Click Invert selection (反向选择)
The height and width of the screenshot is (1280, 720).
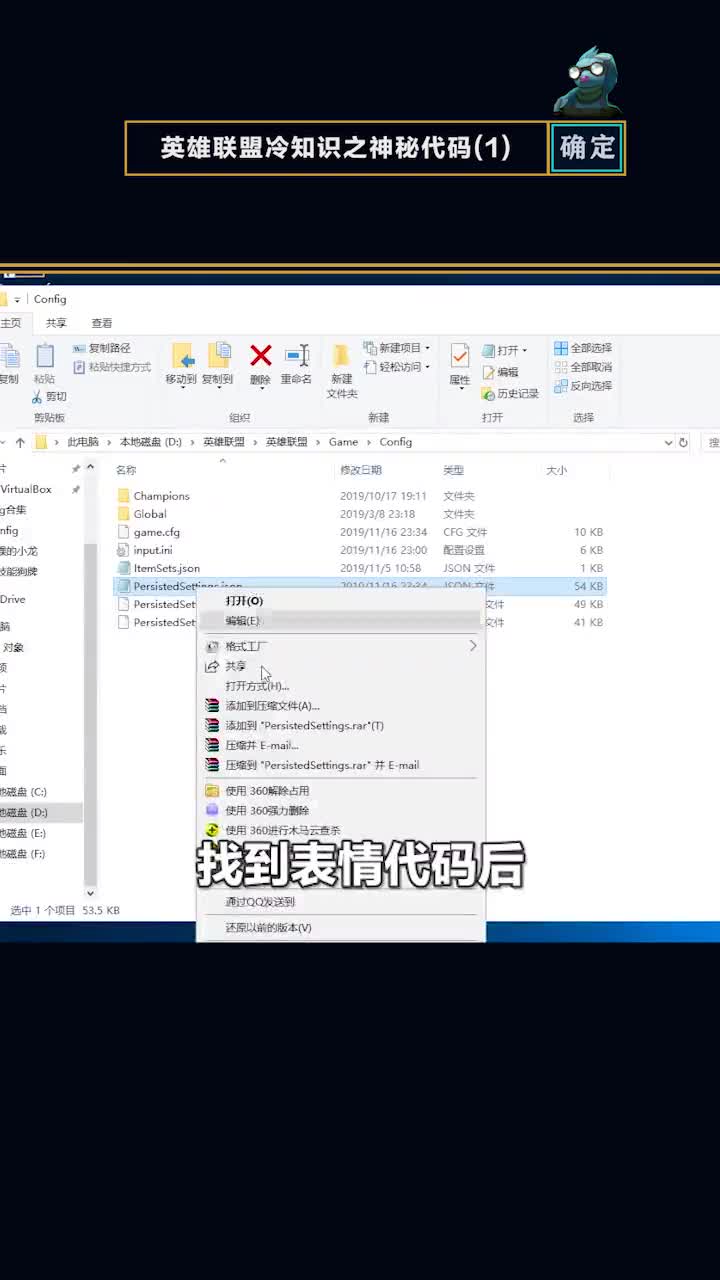583,386
